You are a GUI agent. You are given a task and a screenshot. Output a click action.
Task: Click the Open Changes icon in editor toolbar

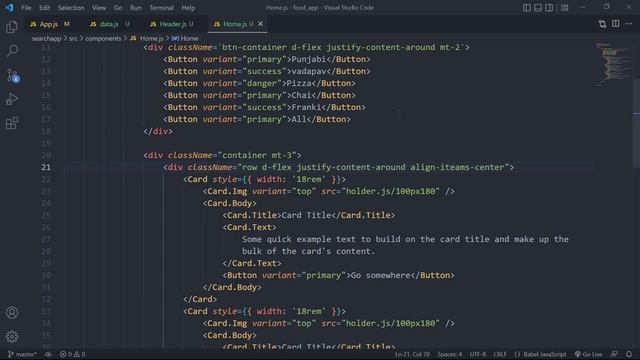coord(602,24)
